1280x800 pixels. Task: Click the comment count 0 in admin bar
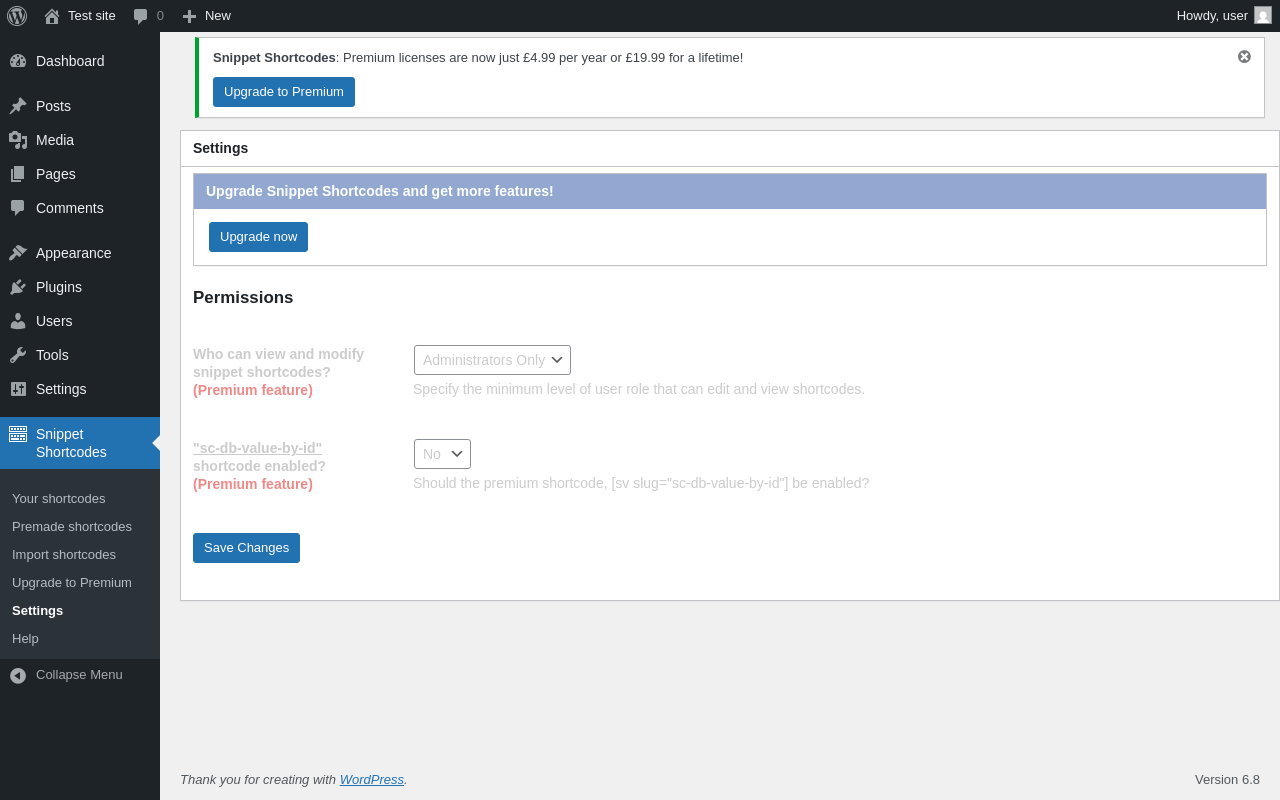pos(160,16)
